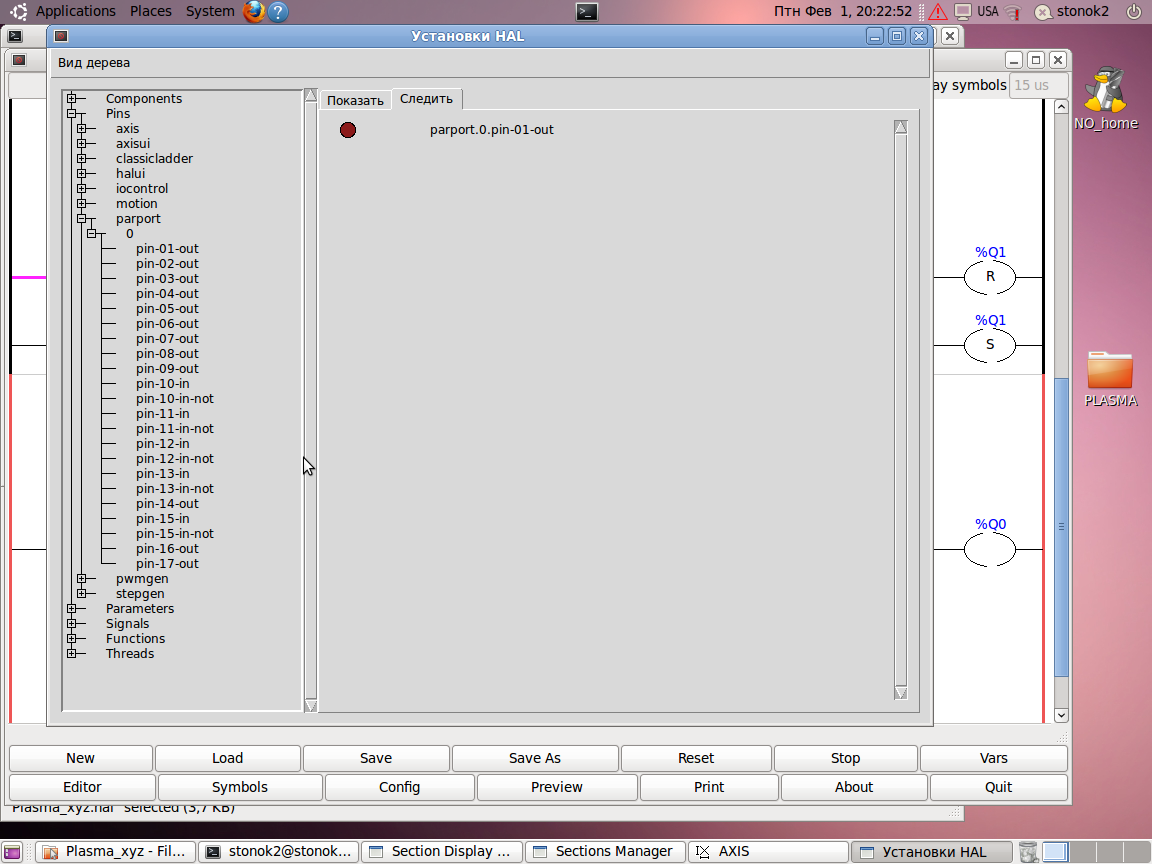Open the Вид дерева menu

[x=94, y=62]
